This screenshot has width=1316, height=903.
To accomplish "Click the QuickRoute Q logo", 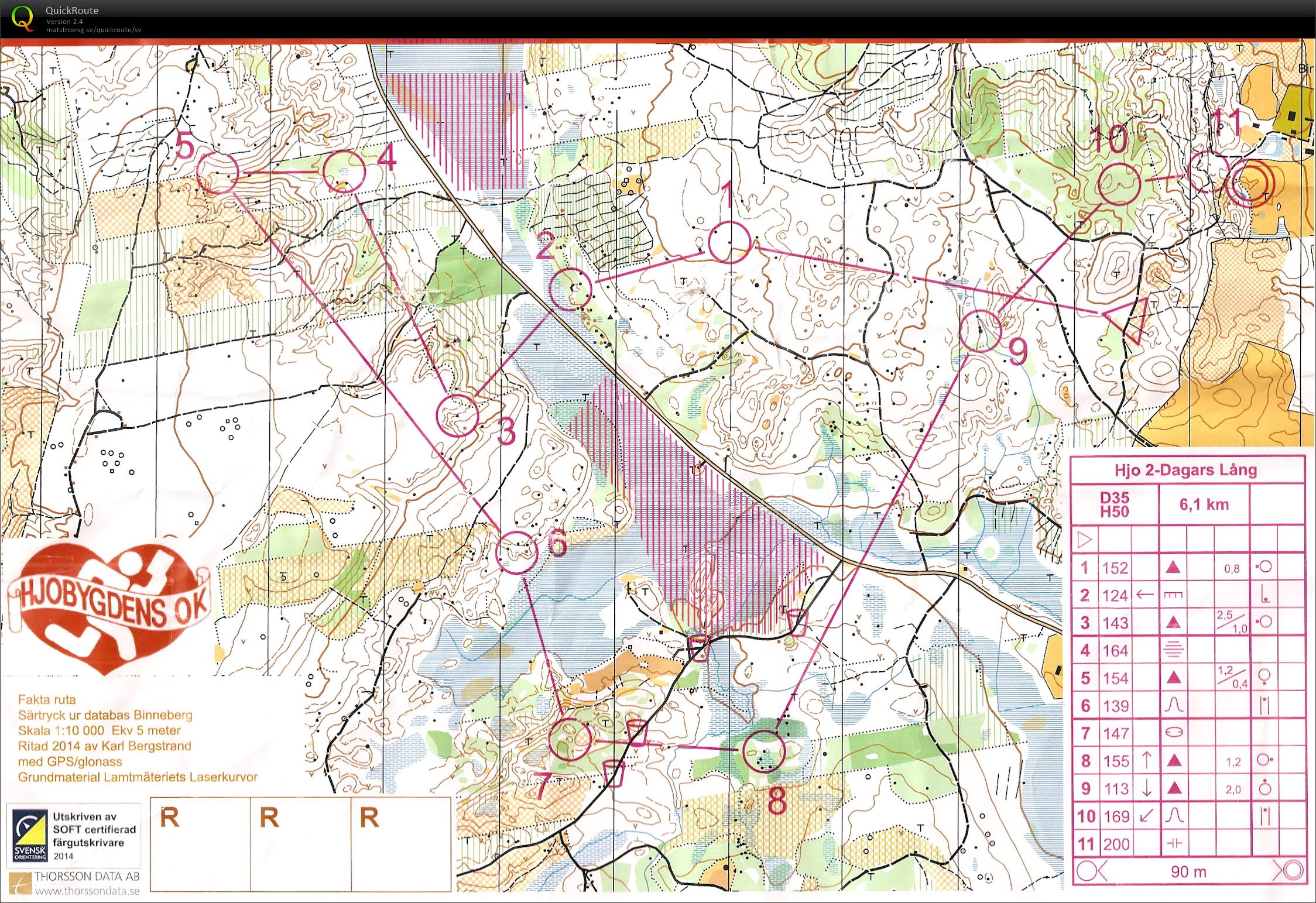I will coord(23,18).
